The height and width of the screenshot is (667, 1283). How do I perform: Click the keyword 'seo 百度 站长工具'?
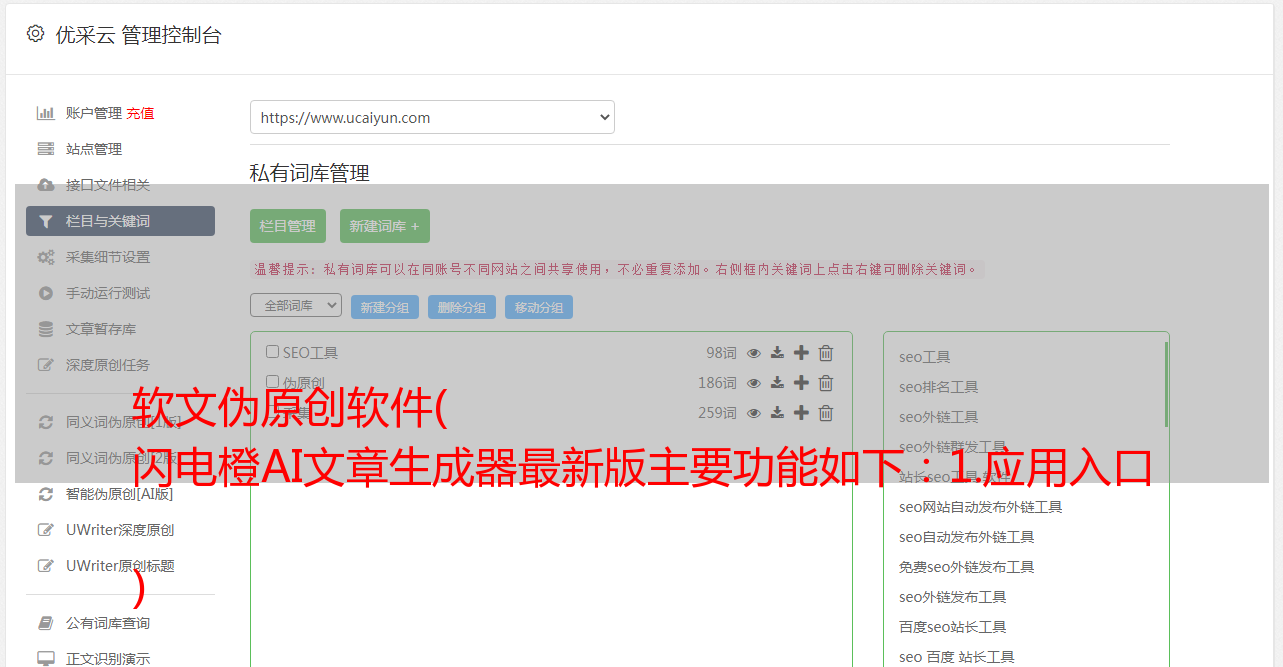[957, 657]
